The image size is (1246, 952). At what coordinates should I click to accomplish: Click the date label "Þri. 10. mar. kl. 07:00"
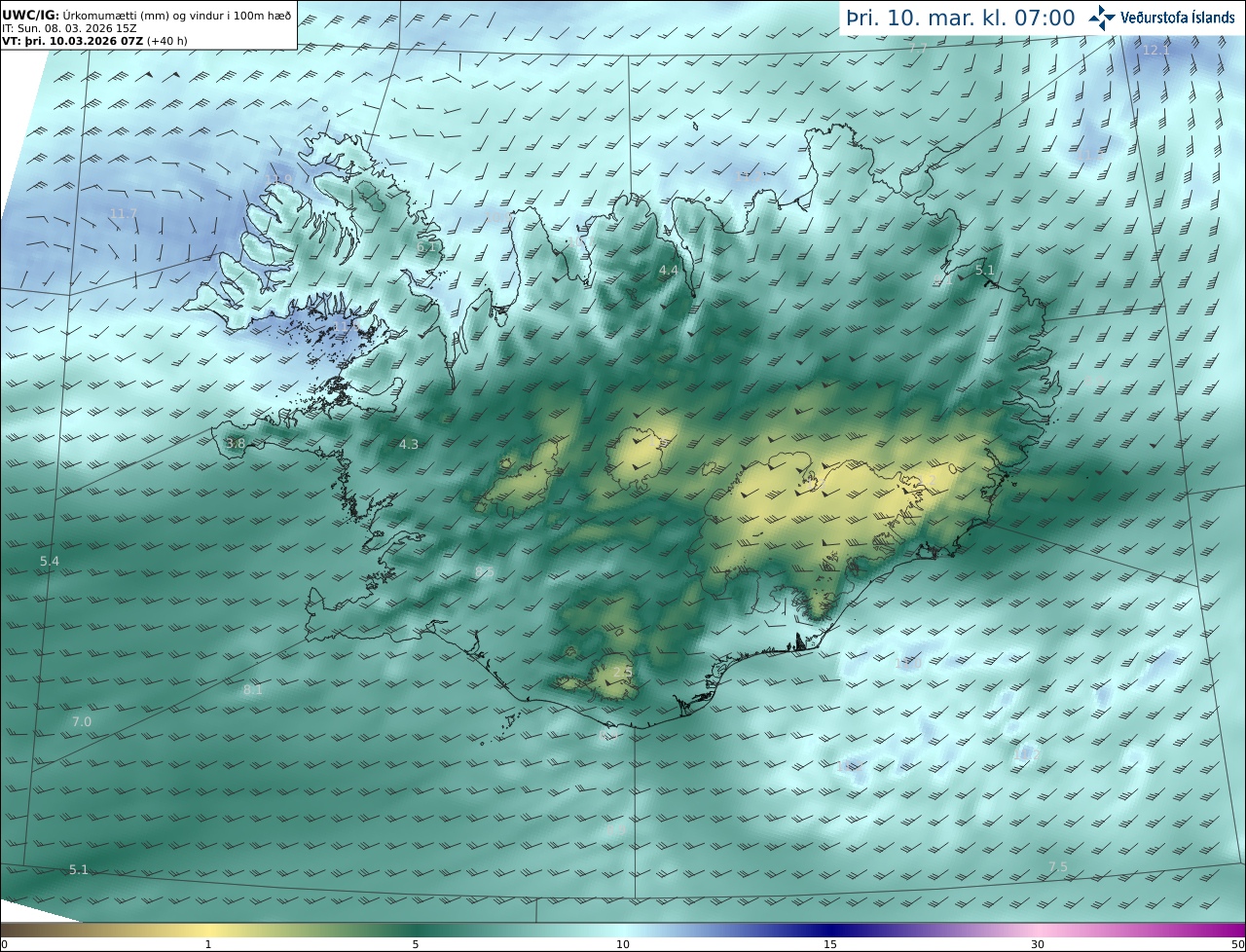click(x=961, y=18)
